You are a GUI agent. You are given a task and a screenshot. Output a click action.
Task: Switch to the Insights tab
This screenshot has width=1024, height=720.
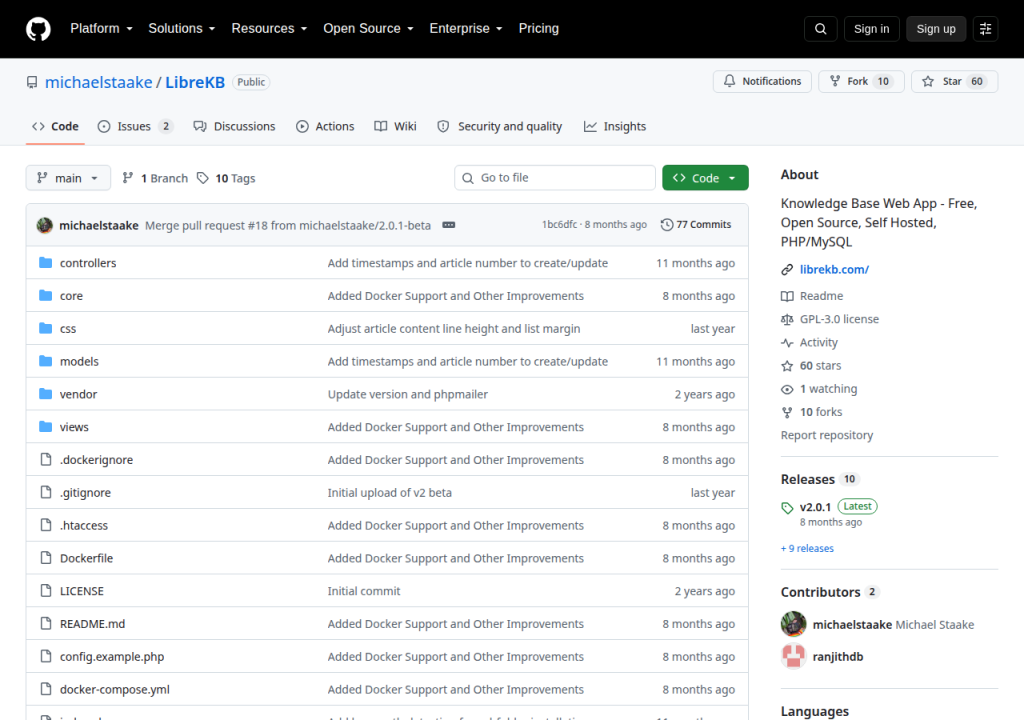click(x=615, y=127)
